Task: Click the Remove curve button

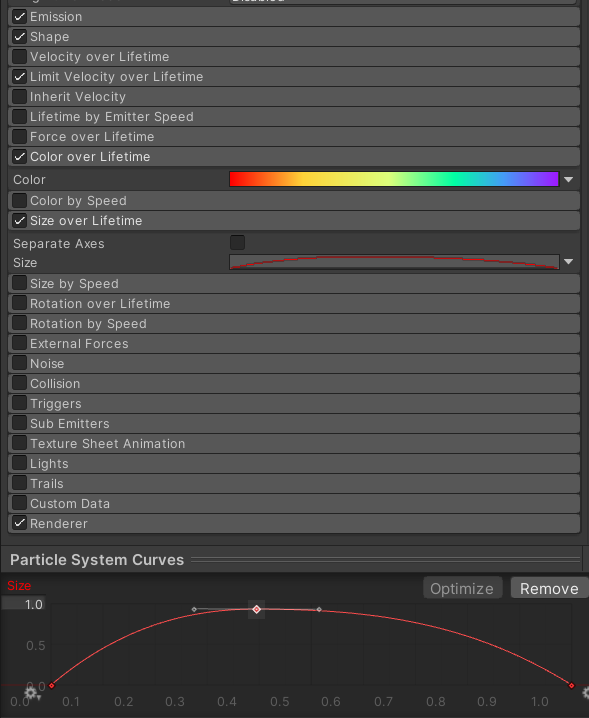Action: click(x=549, y=588)
